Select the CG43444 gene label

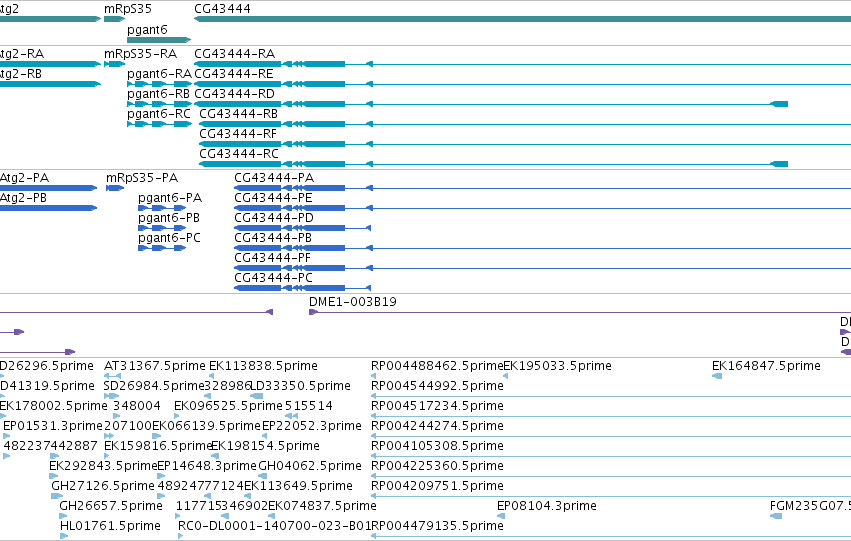(223, 9)
